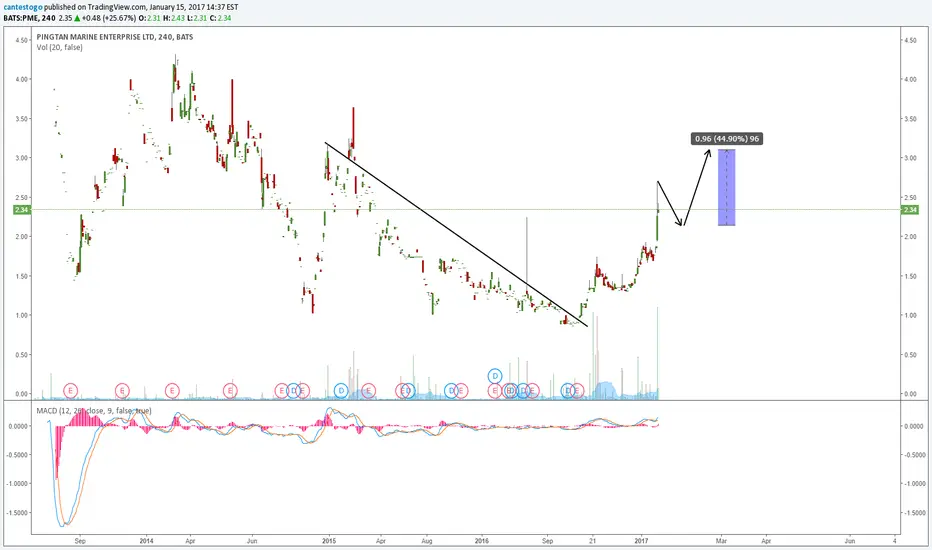The width and height of the screenshot is (932, 550).
Task: Click the 4.50 label on the right price axis
Action: pyautogui.click(x=910, y=40)
